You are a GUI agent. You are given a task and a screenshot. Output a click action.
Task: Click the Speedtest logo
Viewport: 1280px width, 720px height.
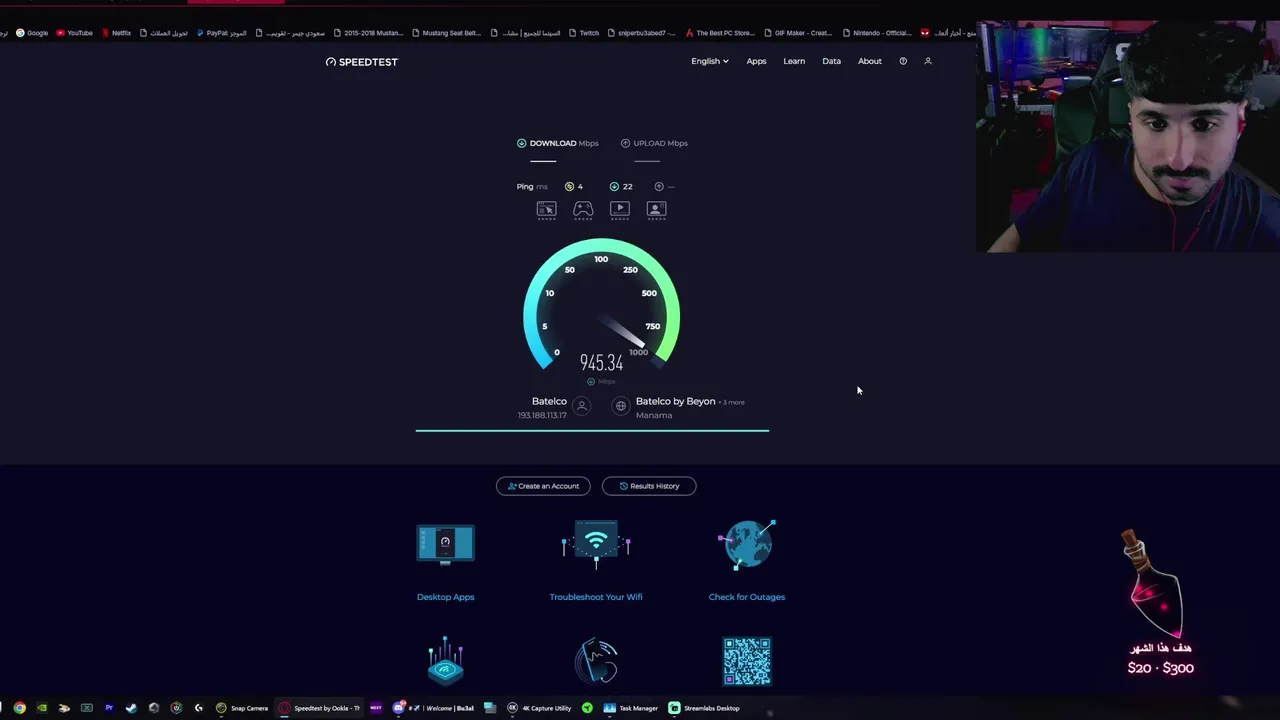point(362,62)
